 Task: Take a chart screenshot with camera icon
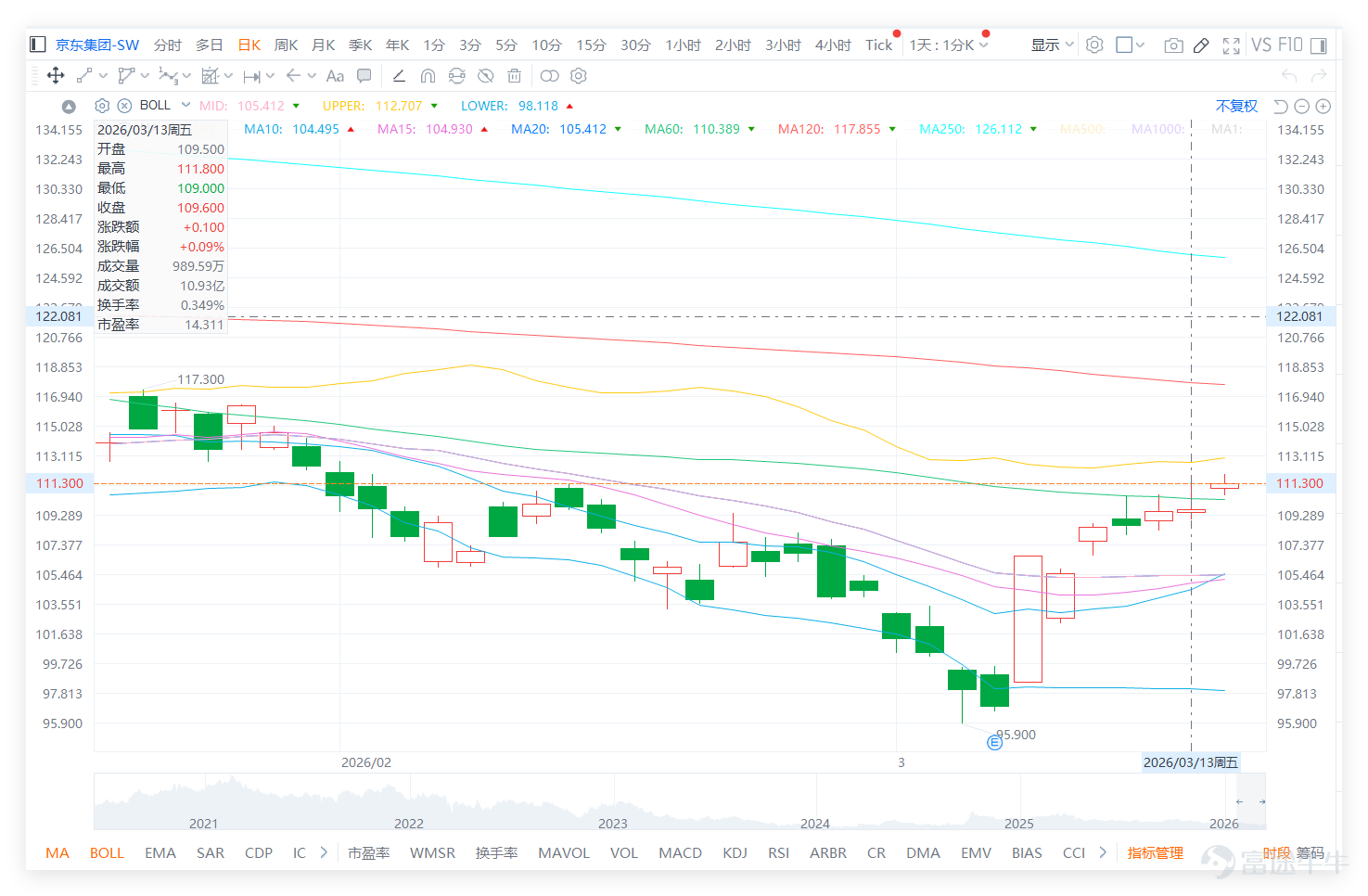click(1173, 45)
